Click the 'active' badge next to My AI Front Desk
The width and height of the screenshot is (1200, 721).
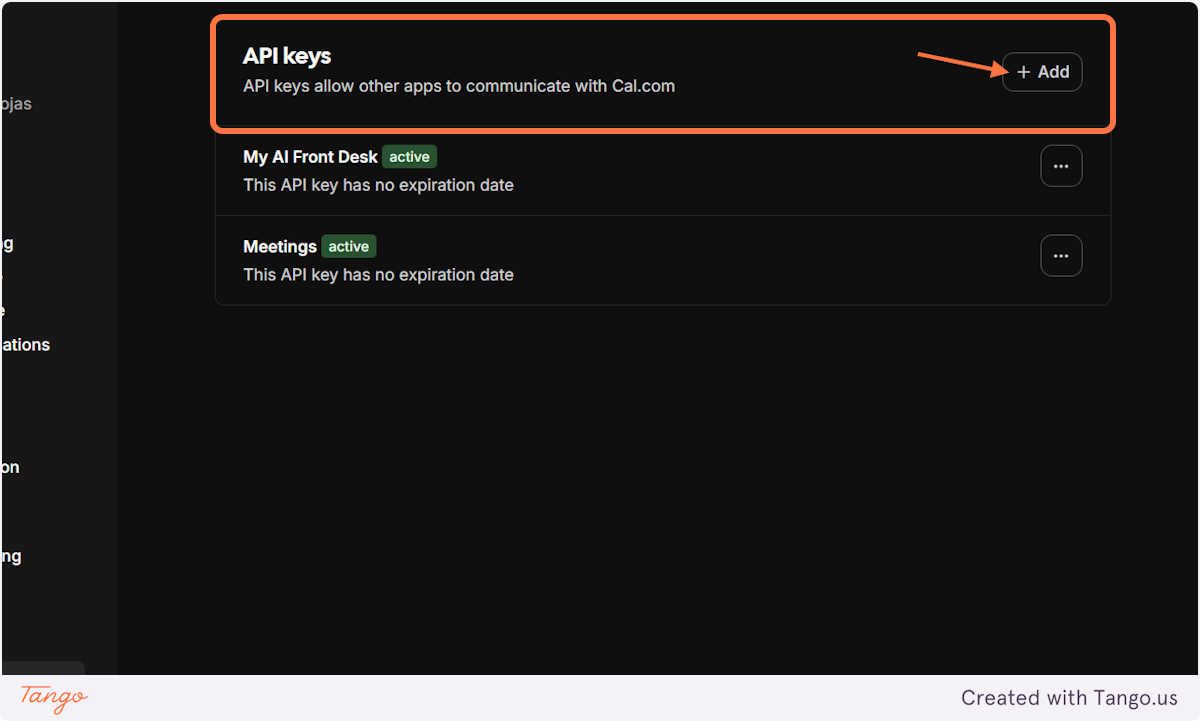pos(409,156)
